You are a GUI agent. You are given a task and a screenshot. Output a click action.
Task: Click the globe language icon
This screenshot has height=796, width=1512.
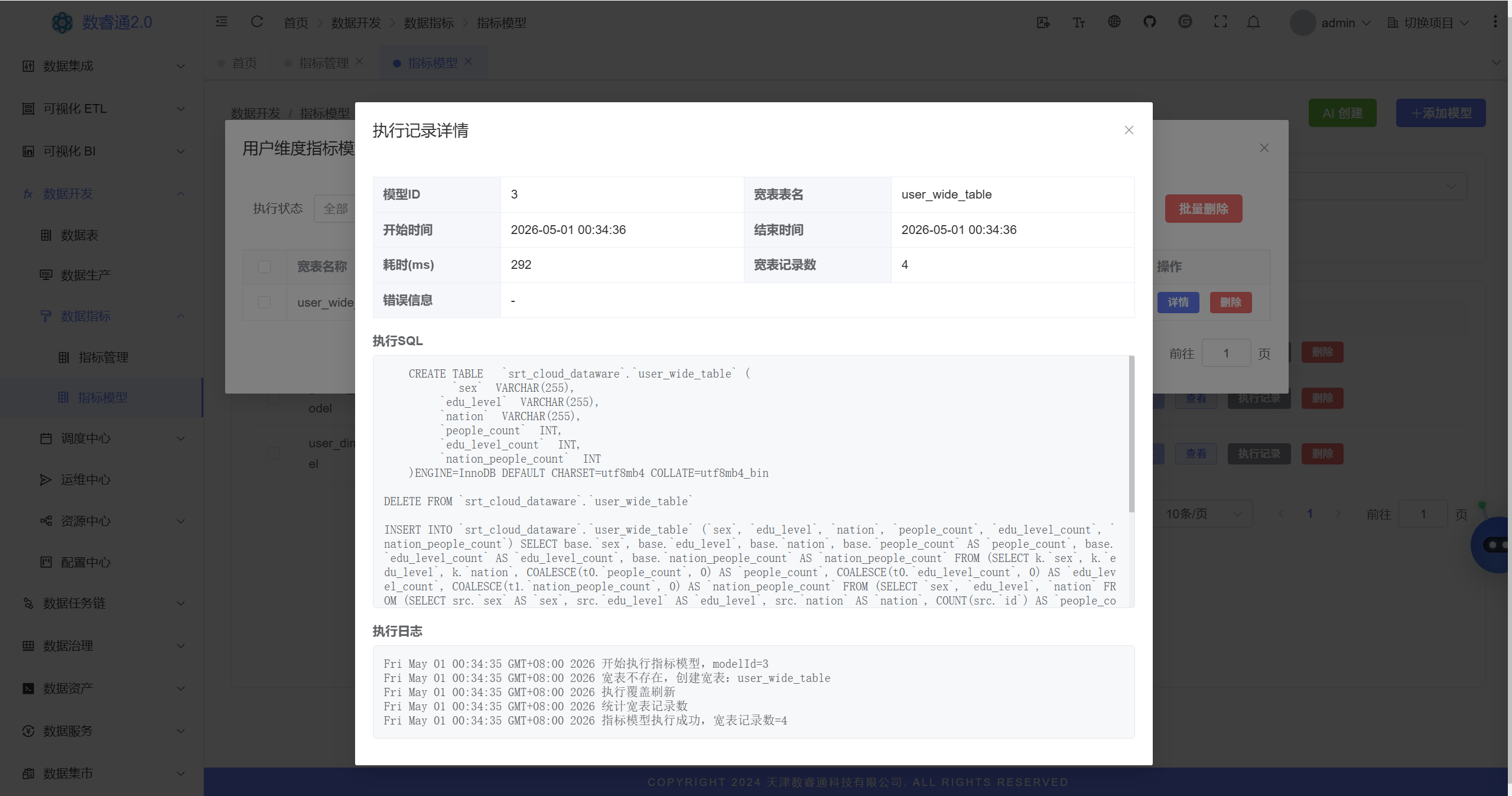click(1114, 22)
